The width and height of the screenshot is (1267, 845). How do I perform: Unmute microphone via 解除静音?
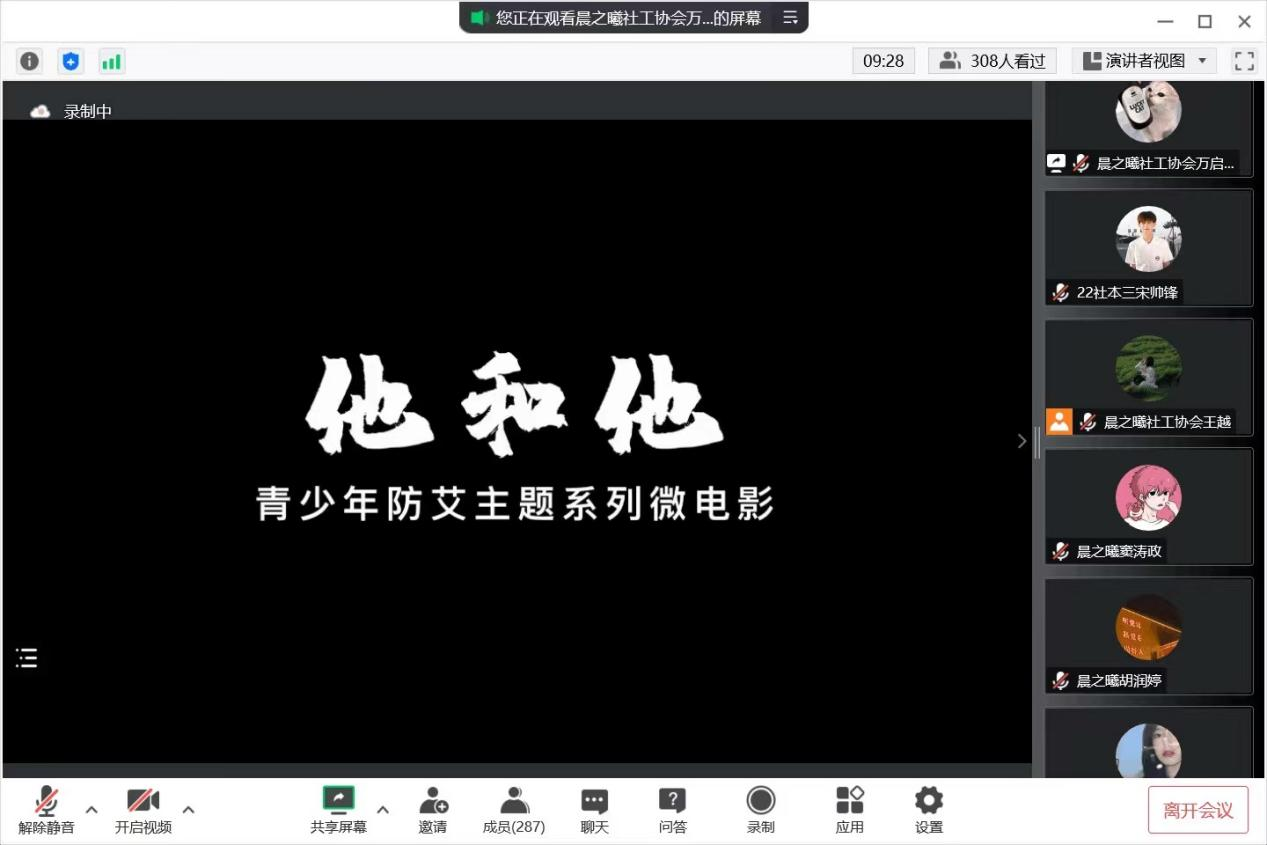pos(46,810)
